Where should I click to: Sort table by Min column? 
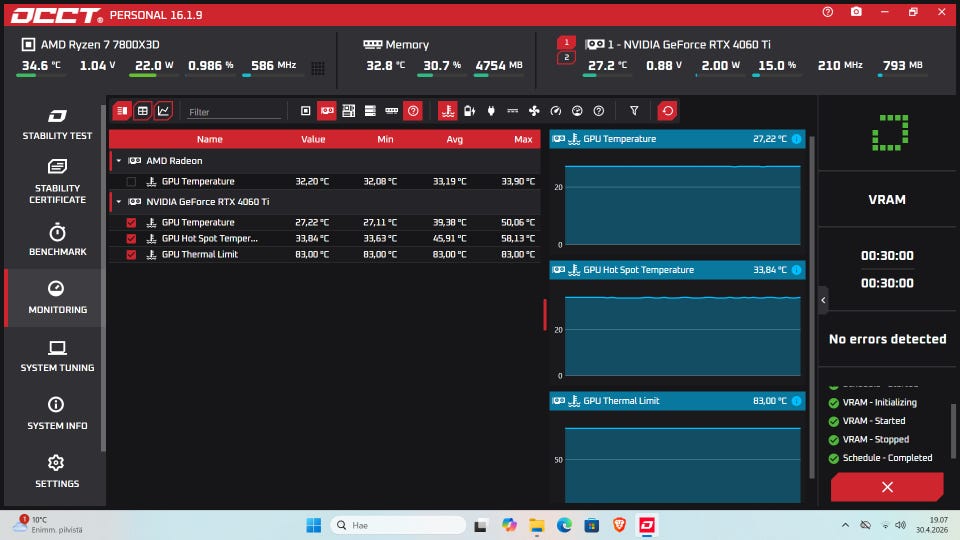(385, 139)
